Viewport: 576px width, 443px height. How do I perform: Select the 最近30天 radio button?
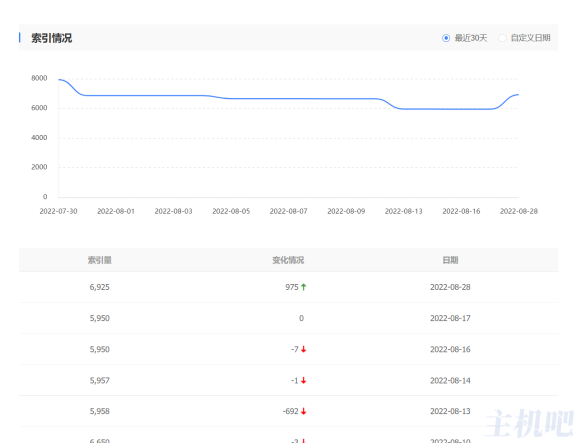[446, 38]
